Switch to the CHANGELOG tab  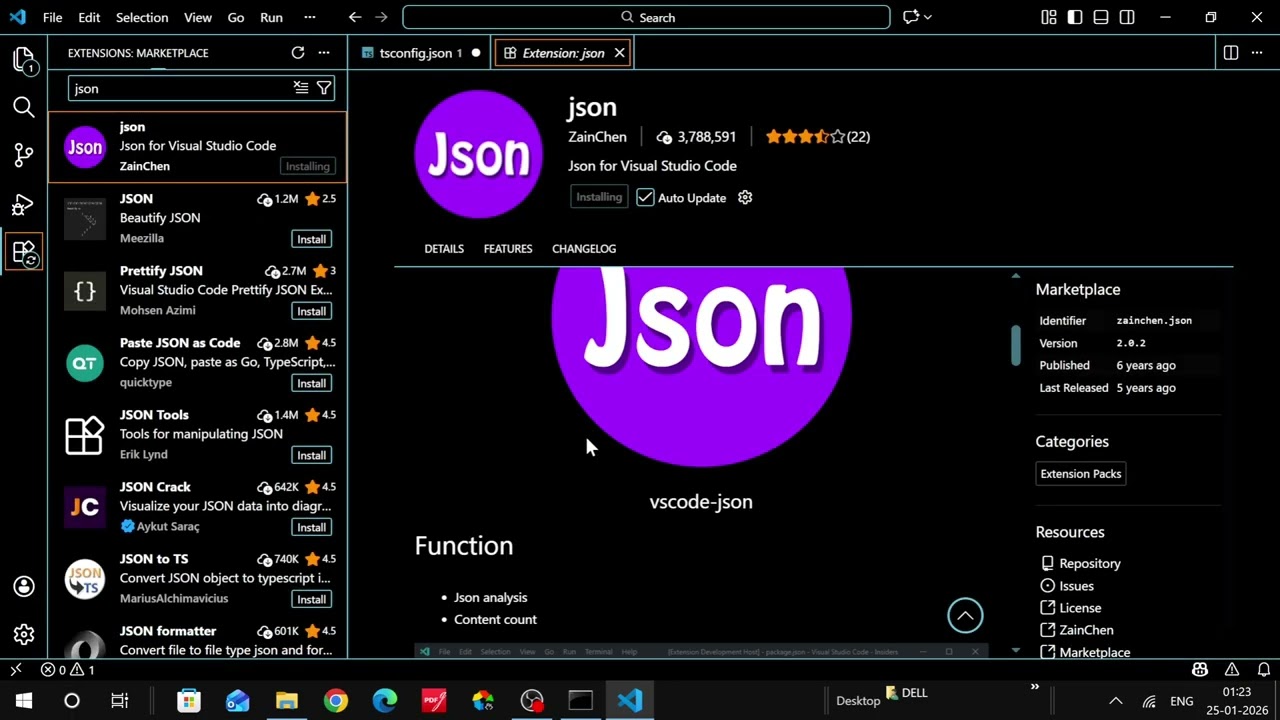click(x=584, y=249)
